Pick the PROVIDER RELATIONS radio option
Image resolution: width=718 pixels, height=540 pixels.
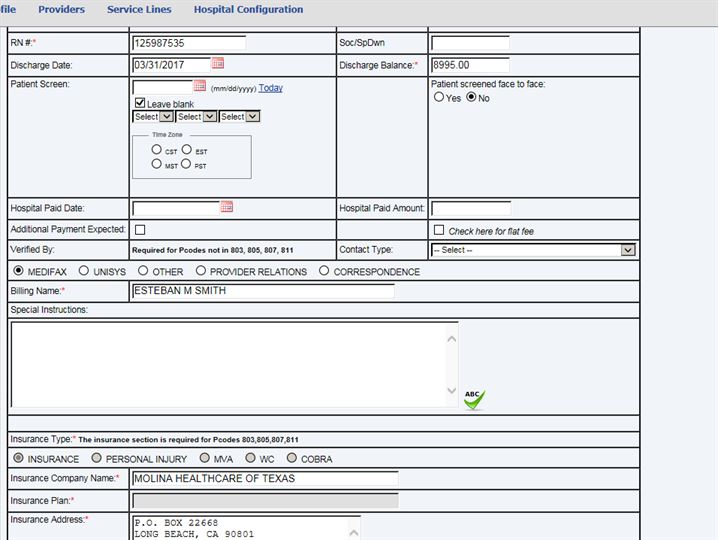pyautogui.click(x=201, y=271)
